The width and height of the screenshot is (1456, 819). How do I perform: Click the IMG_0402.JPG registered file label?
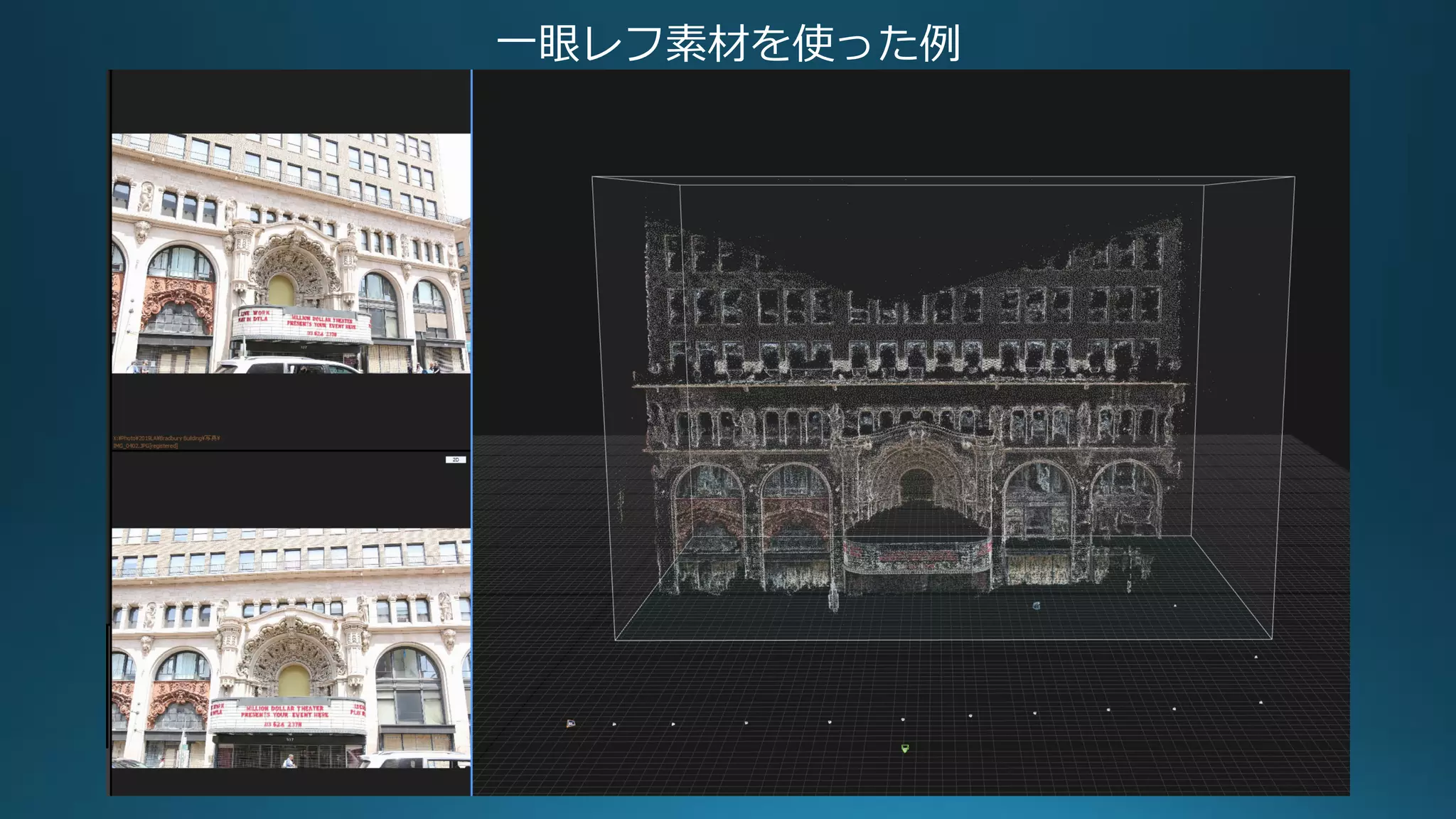click(146, 446)
